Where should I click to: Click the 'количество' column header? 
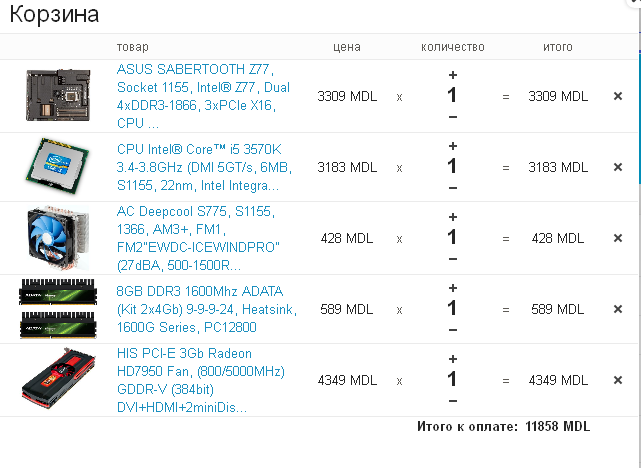[x=453, y=47]
